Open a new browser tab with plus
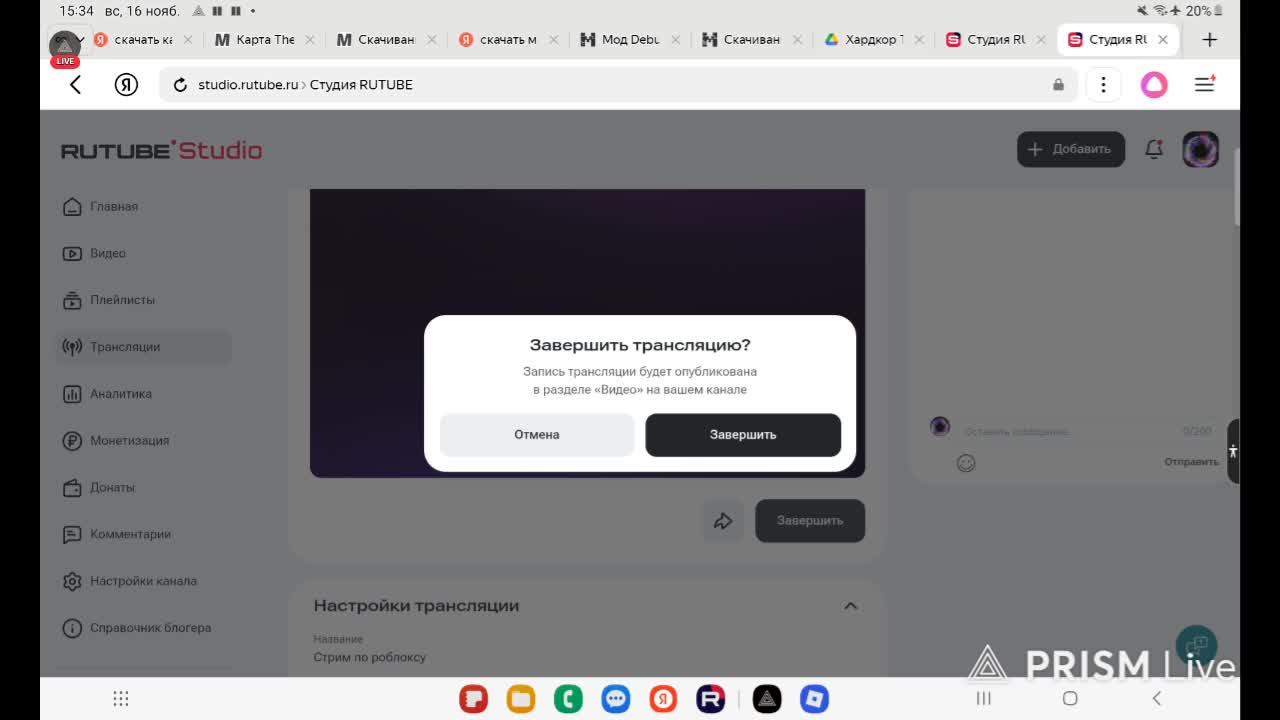1280x720 pixels. [x=1209, y=40]
